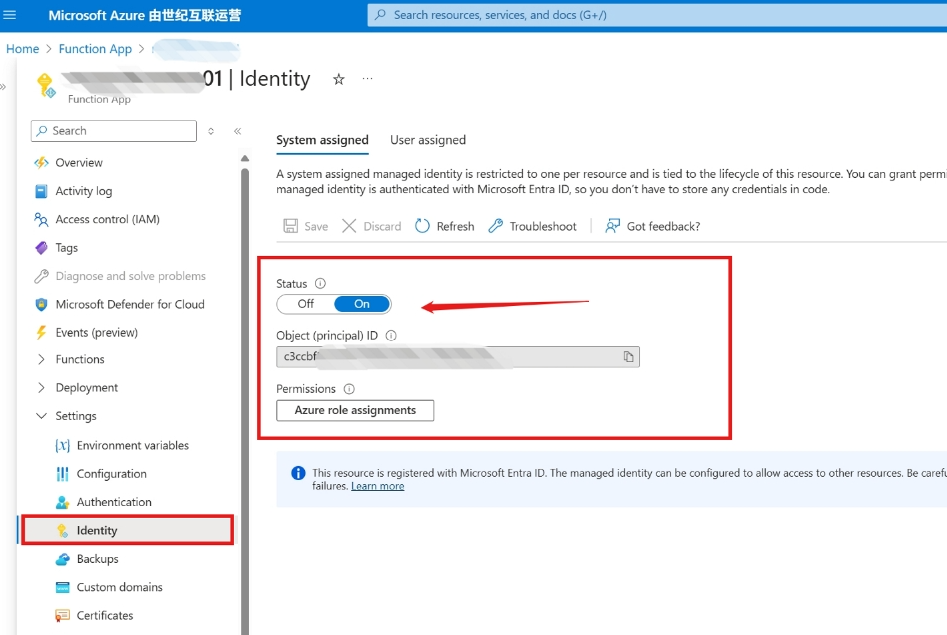Click Save in the command bar
This screenshot has width=947, height=635.
(x=306, y=226)
